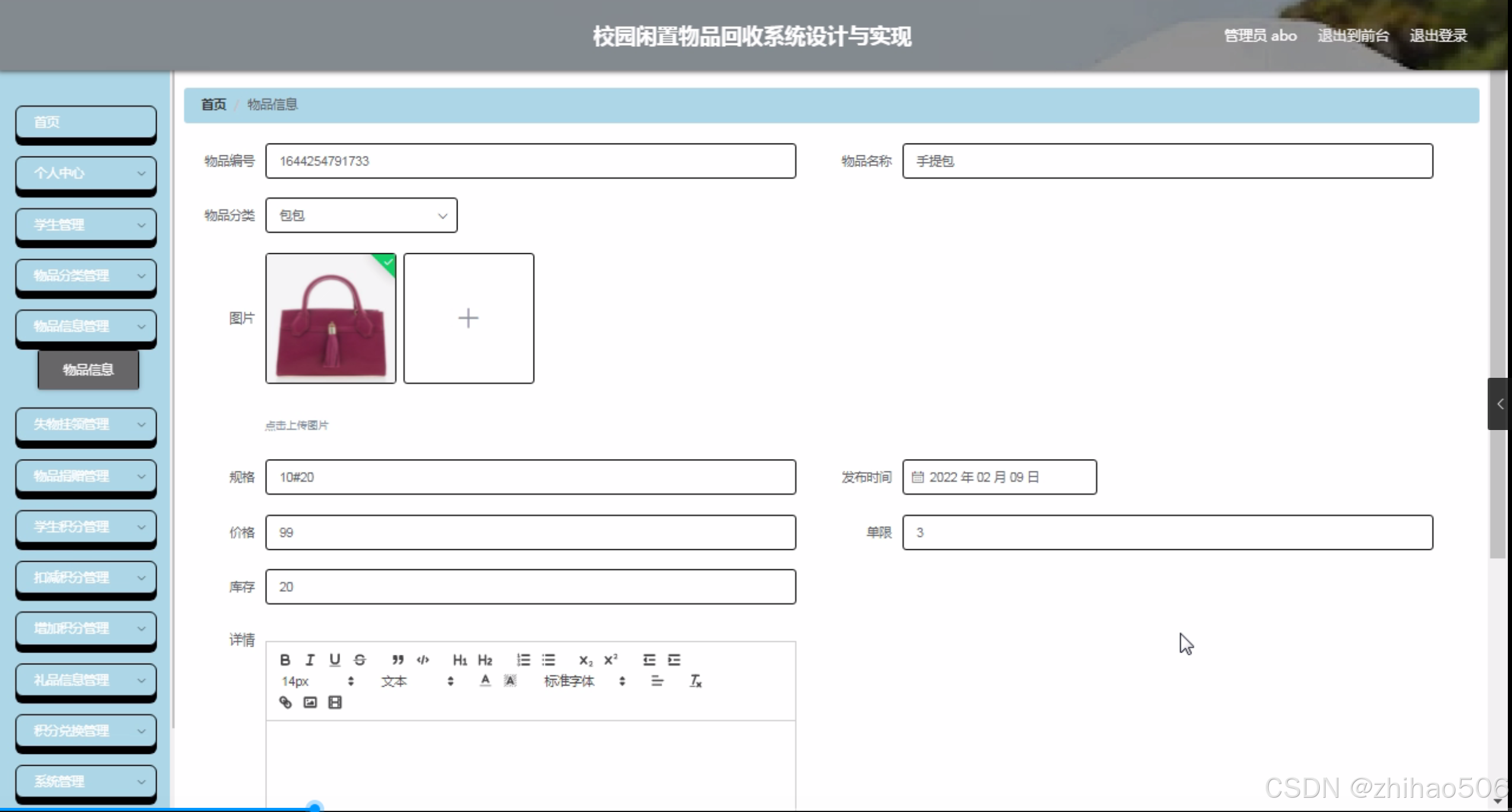Insert a video with the film icon

click(x=335, y=702)
